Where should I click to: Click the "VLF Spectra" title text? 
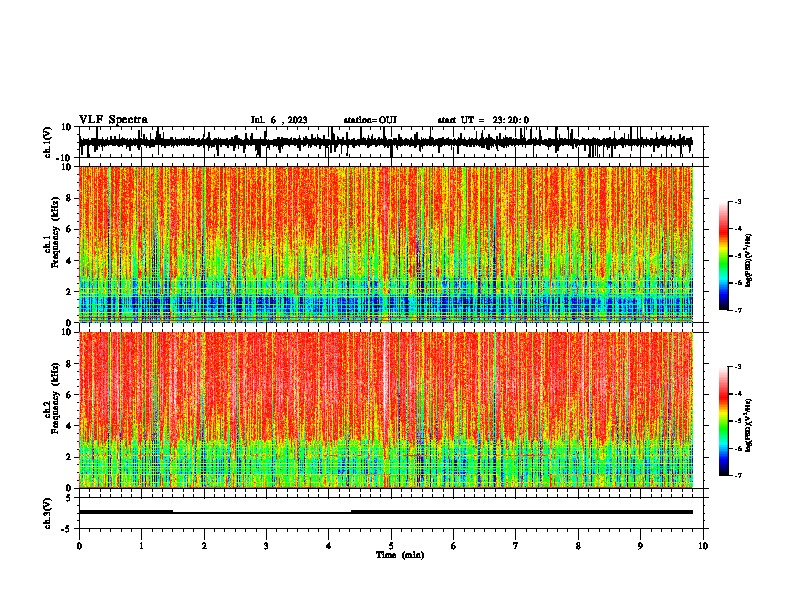(x=113, y=120)
